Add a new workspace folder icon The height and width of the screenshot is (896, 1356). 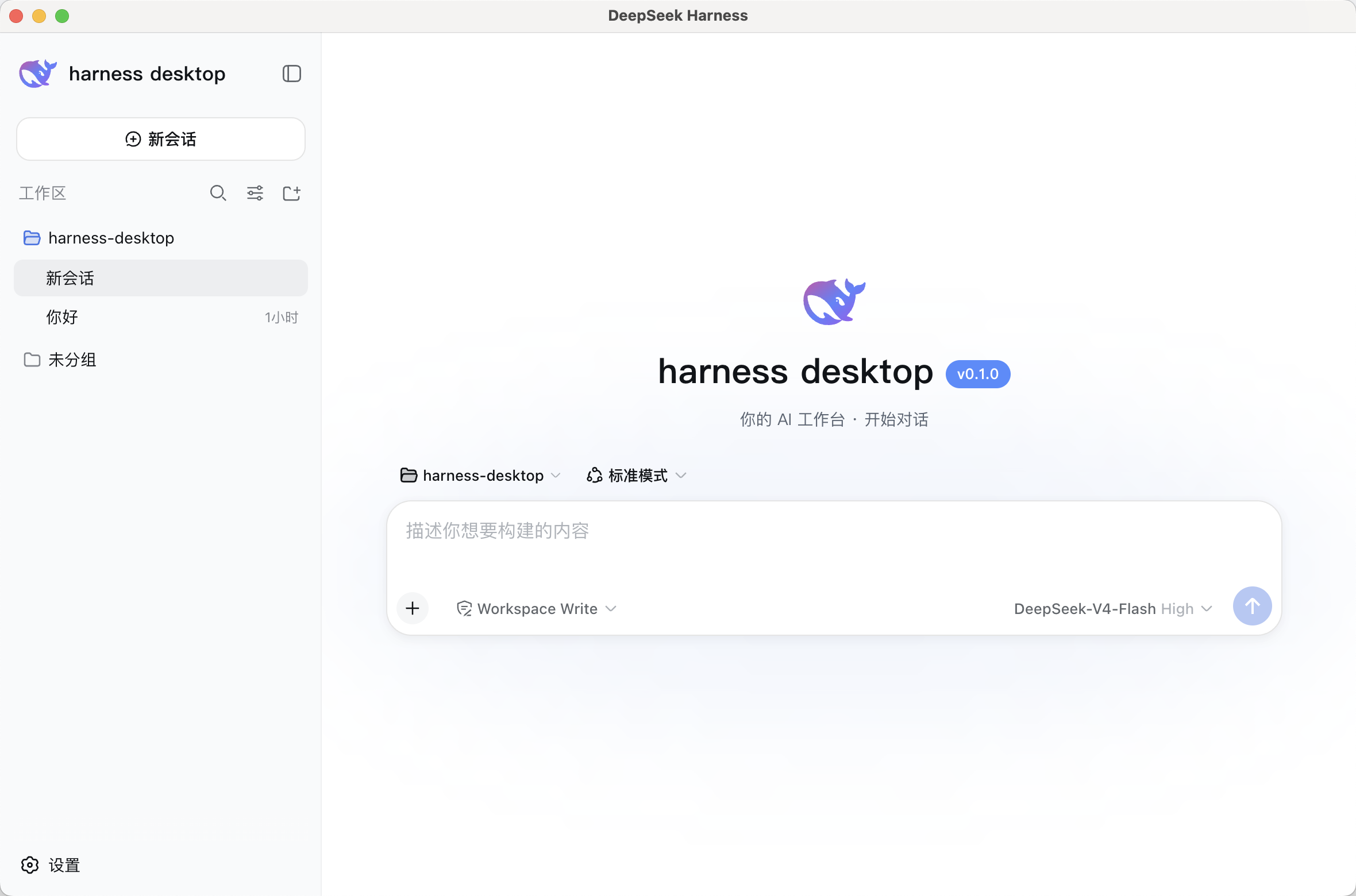coord(292,193)
